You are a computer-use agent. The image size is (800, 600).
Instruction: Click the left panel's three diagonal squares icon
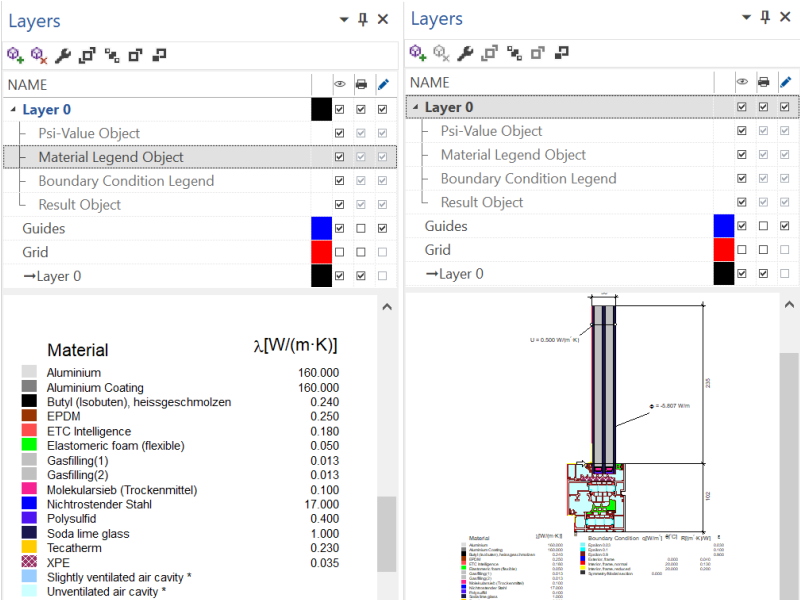tap(112, 55)
